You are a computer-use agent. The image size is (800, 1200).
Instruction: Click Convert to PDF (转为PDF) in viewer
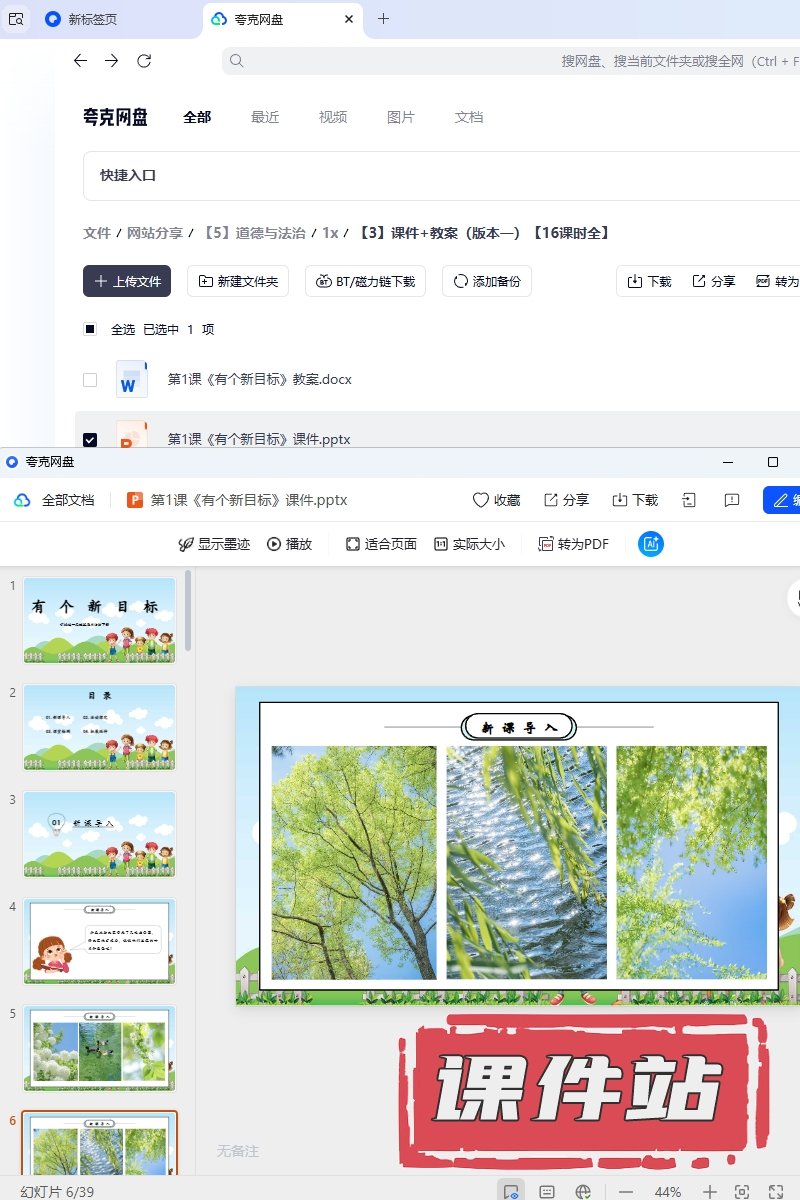tap(573, 544)
